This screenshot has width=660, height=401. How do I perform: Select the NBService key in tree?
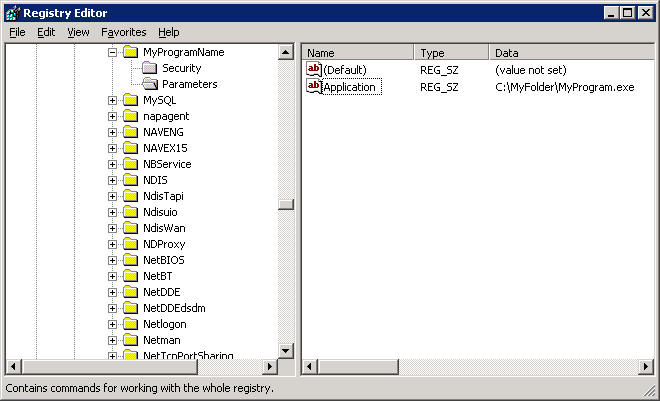166,164
